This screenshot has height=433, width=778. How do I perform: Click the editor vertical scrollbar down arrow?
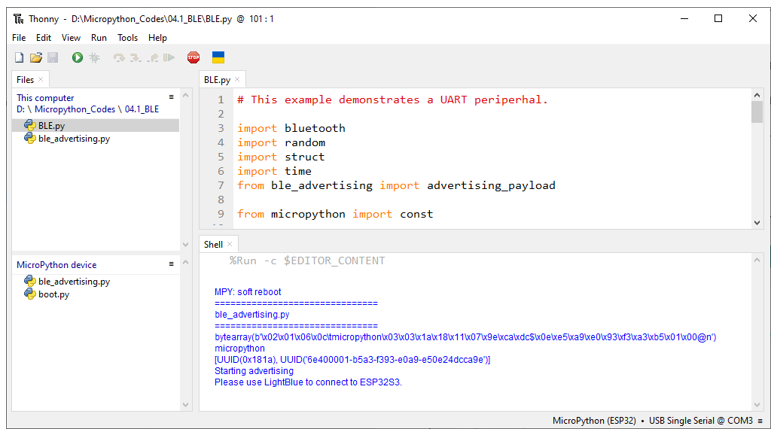coord(757,223)
